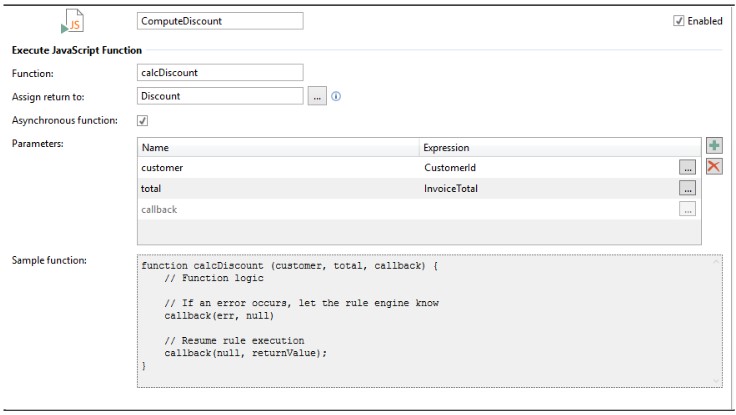736x415 pixels.
Task: Add a new parameter with green plus
Action: [x=713, y=146]
